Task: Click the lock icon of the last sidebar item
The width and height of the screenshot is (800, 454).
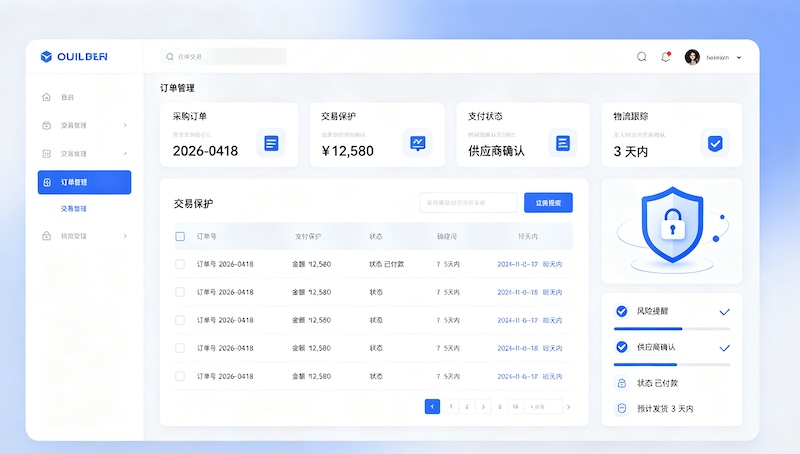Action: (46, 236)
